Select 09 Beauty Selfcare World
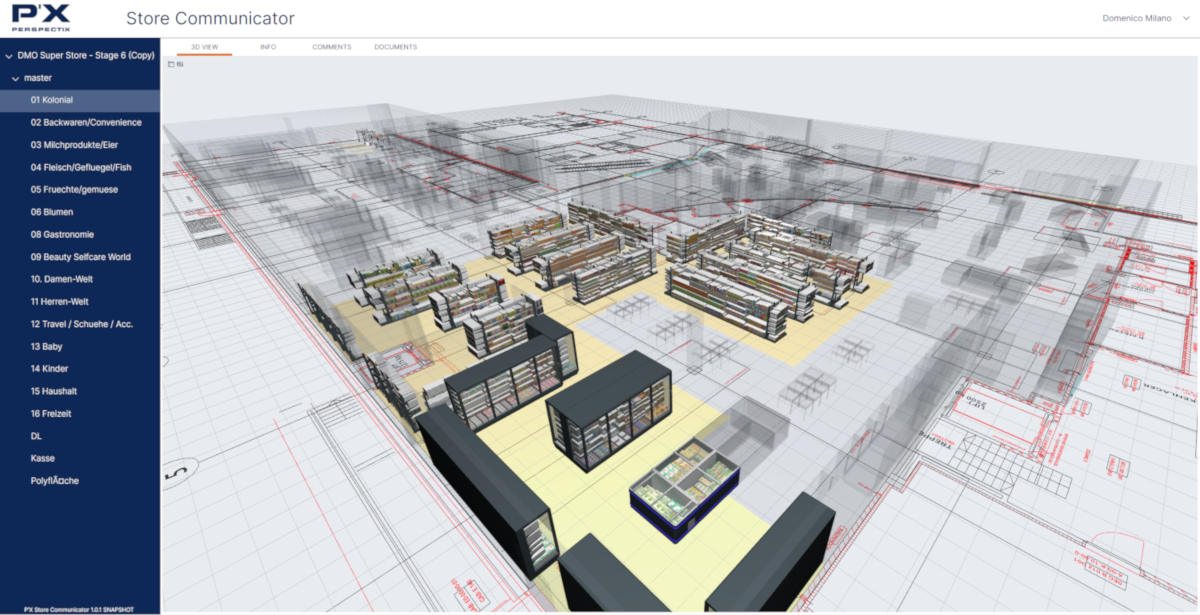Image resolution: width=1200 pixels, height=615 pixels. point(80,257)
